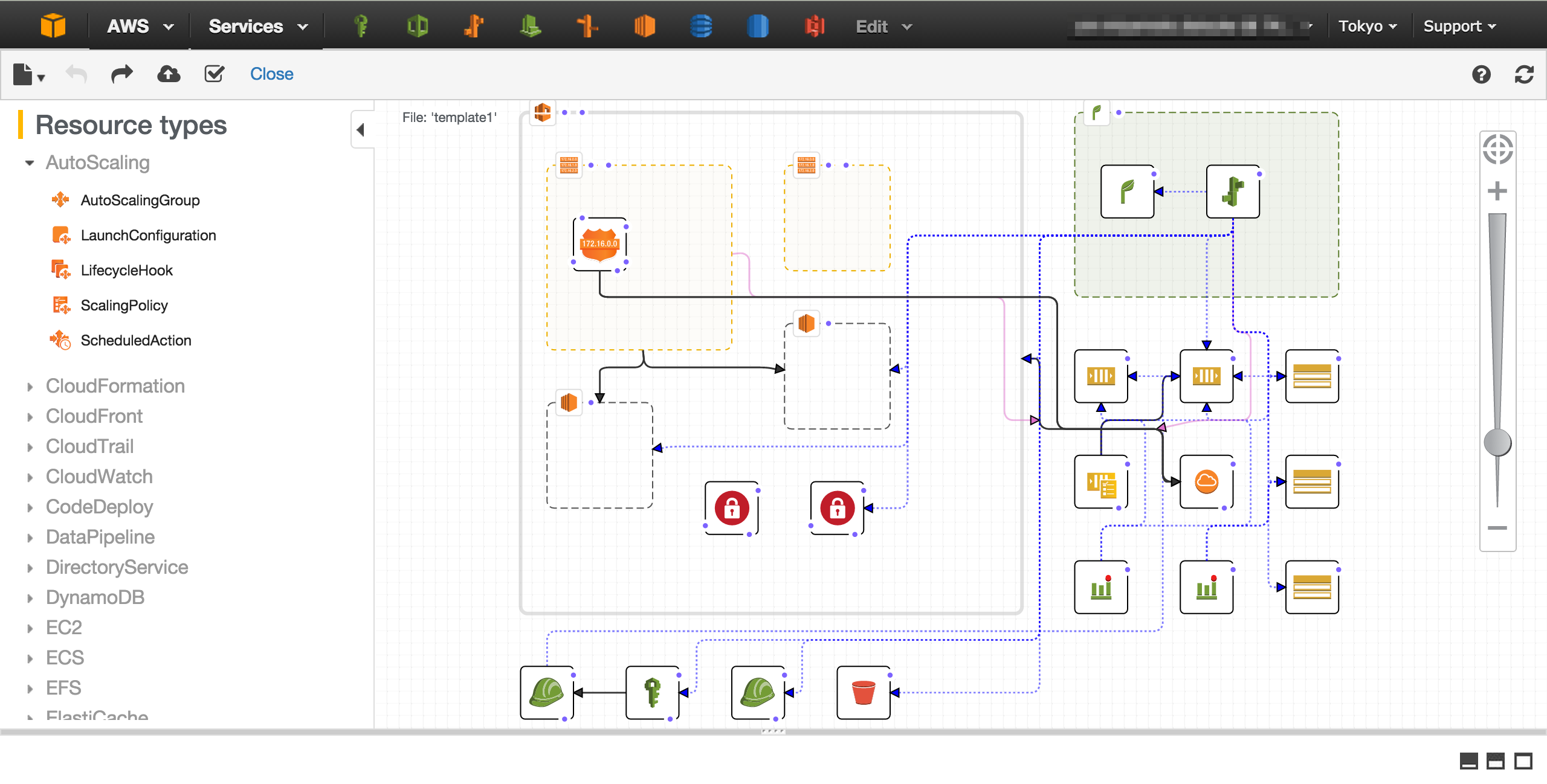Choose LifecycleHook resource type

112,270
